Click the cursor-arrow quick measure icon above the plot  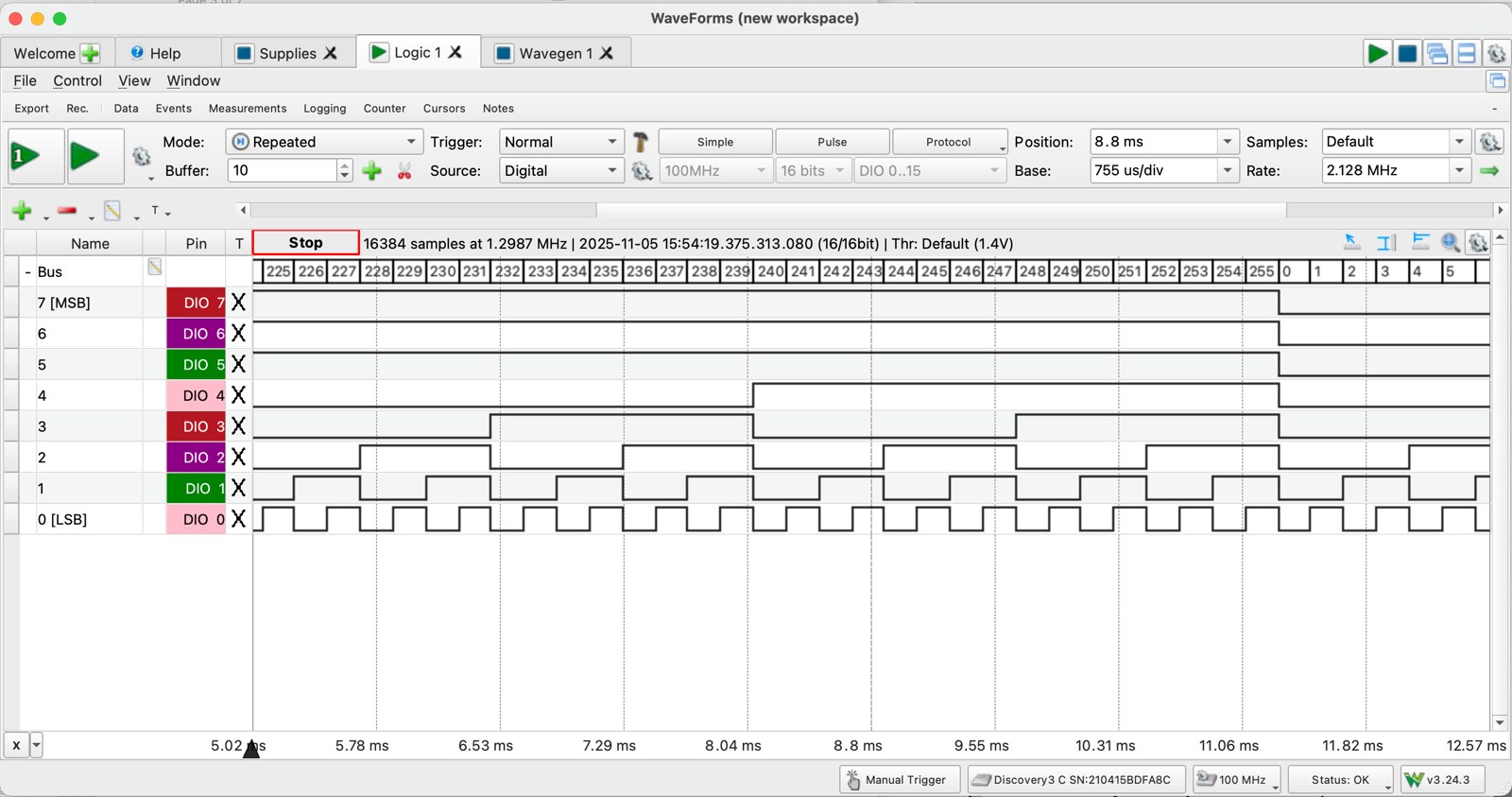pos(1352,243)
